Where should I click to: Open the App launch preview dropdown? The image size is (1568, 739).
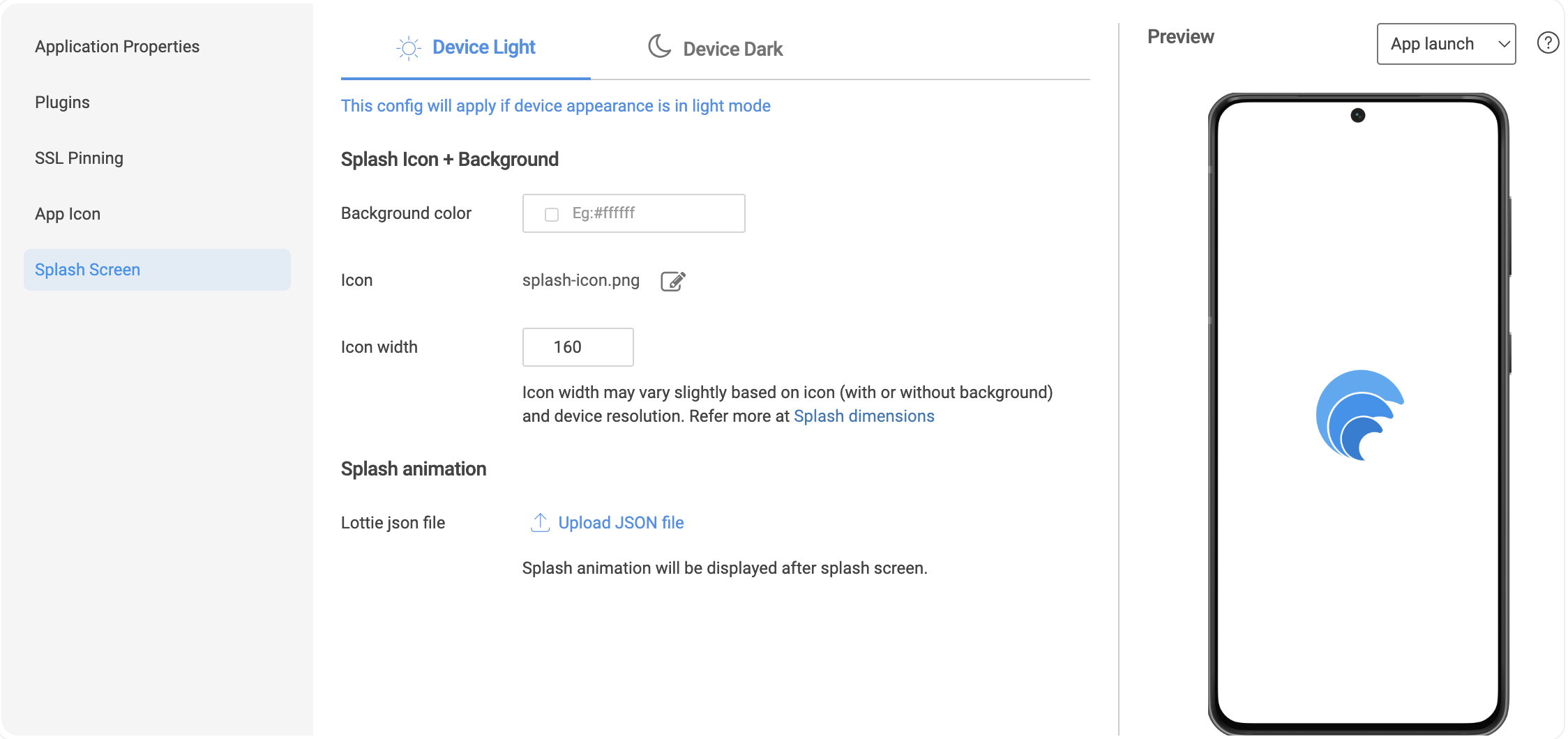point(1446,43)
